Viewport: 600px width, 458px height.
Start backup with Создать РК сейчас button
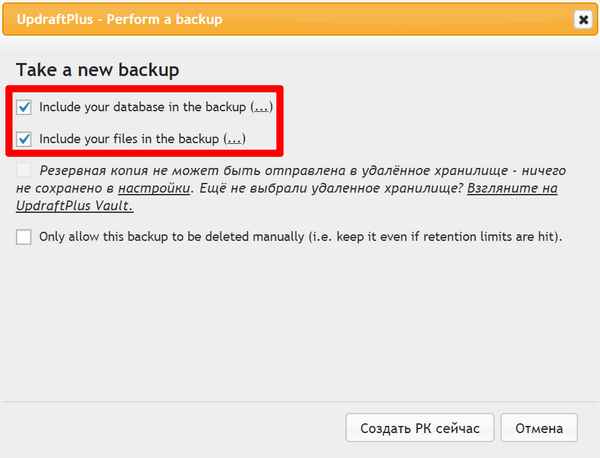[x=420, y=428]
